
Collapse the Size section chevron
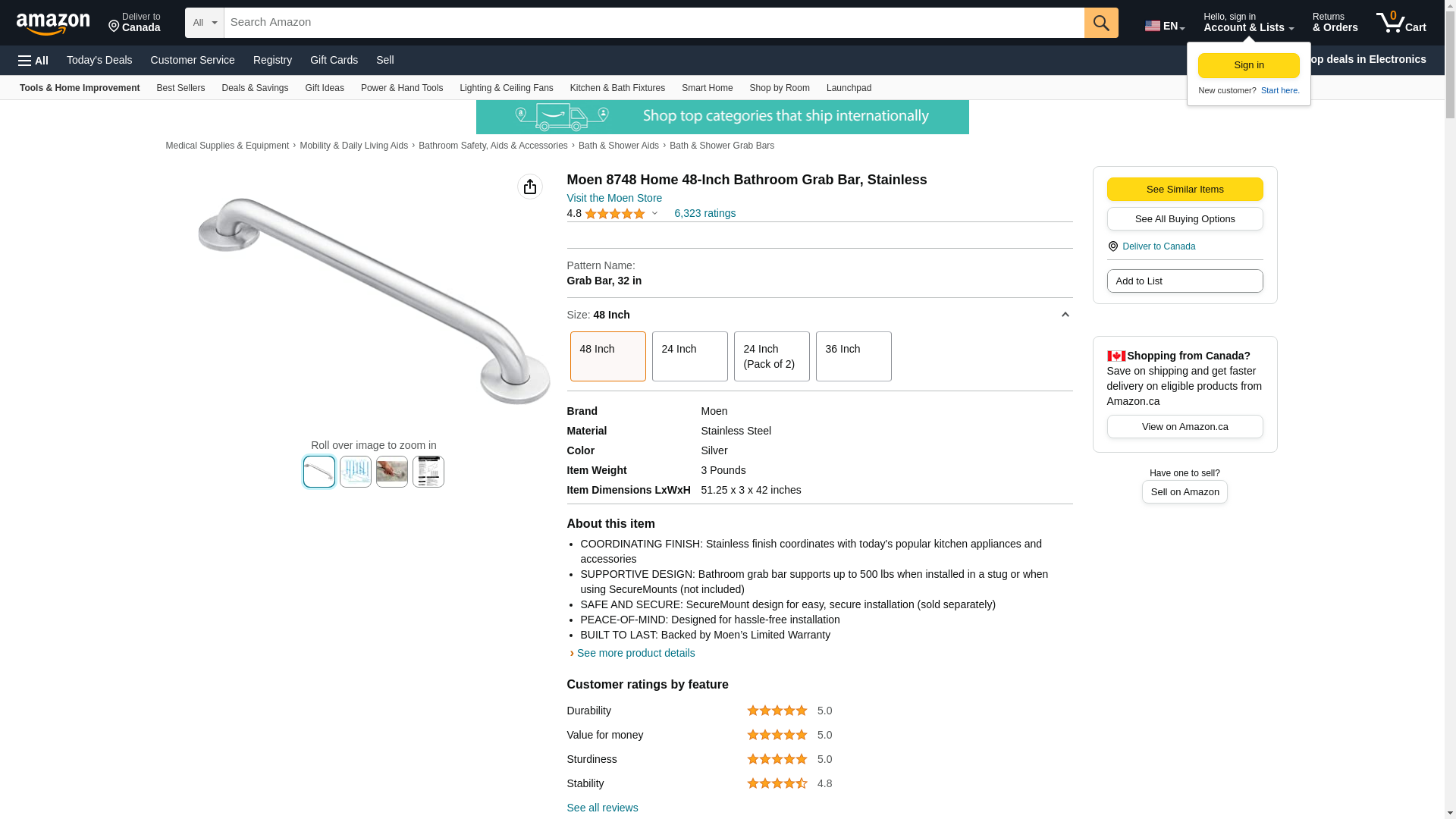click(x=1065, y=315)
